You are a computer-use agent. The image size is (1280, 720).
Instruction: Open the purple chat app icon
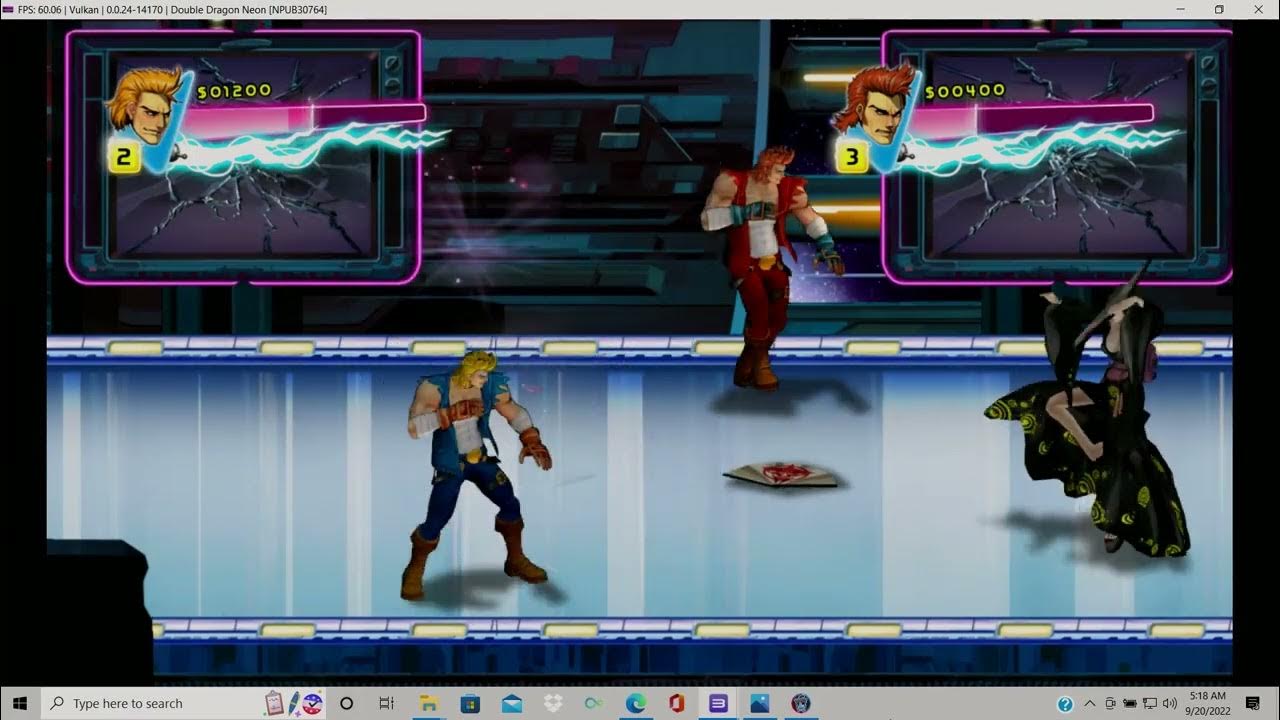pos(718,703)
